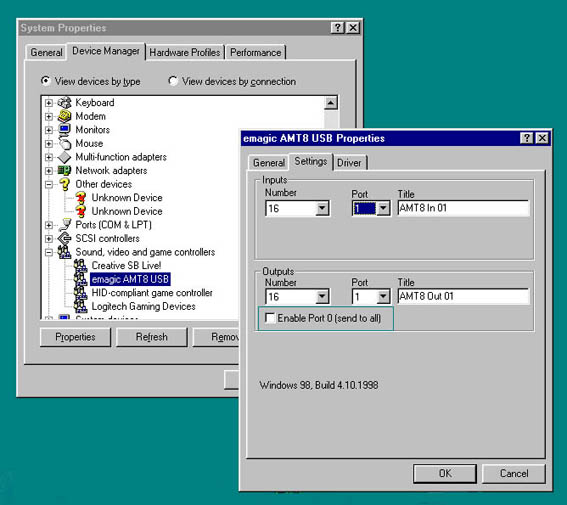567x505 pixels.
Task: Expand the Keyboard tree node
Action: 49,103
